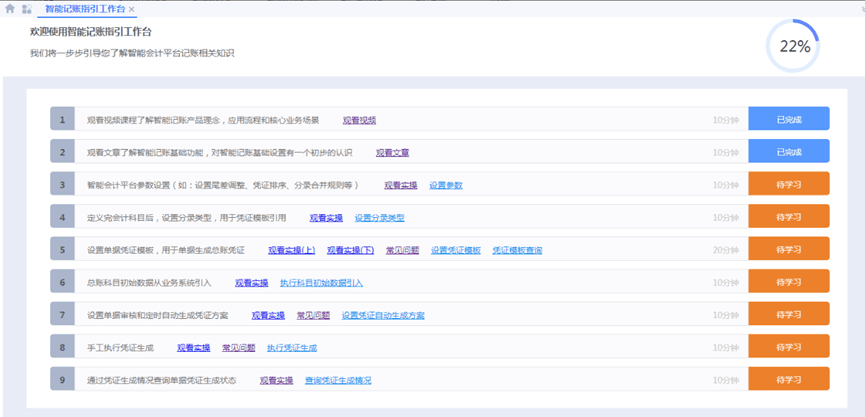Open 设置凭证模板 link

[456, 250]
